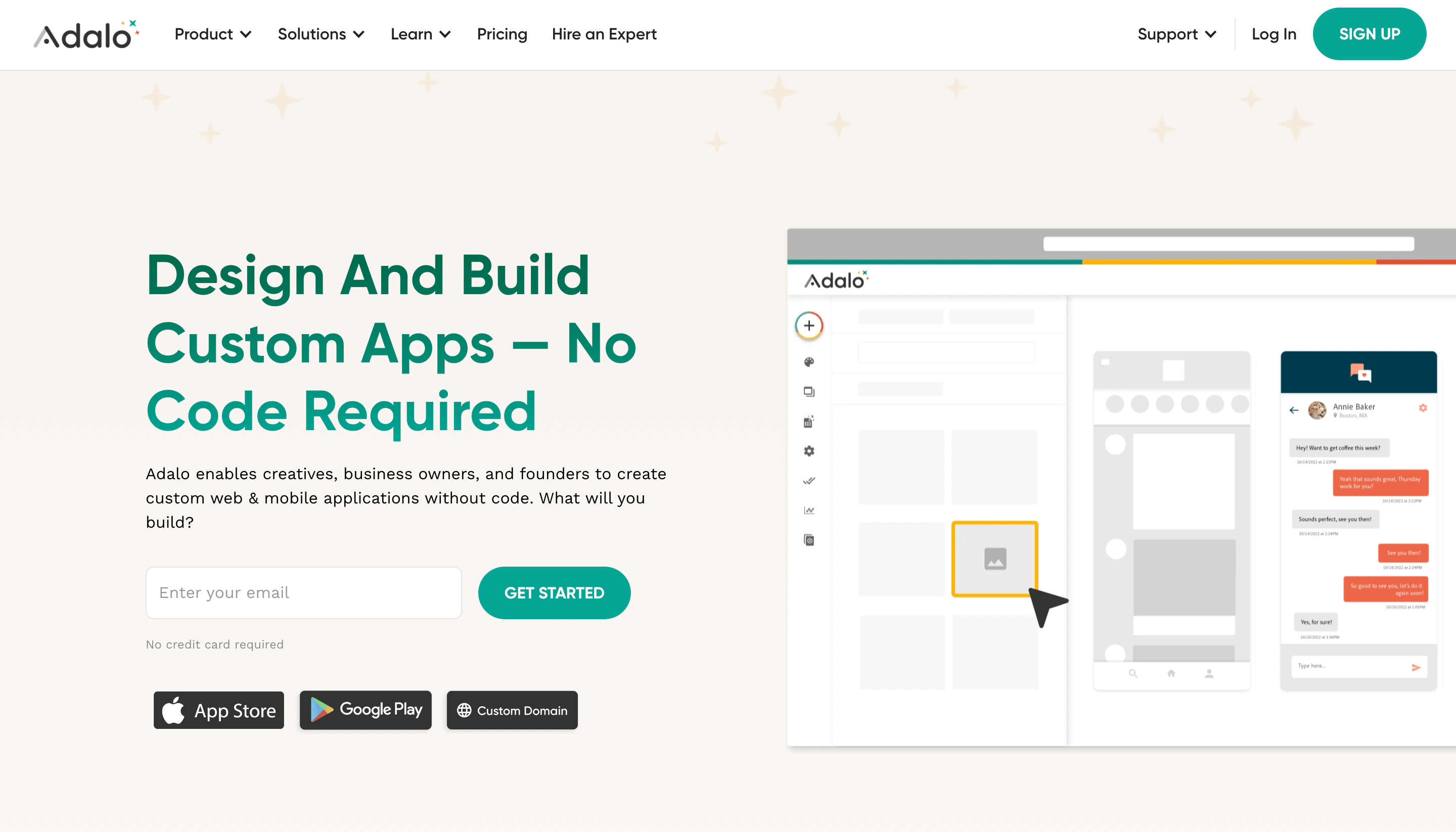Image resolution: width=1456 pixels, height=832 pixels.
Task: Click the chat bubble logo in chat app header
Action: pos(1360,373)
